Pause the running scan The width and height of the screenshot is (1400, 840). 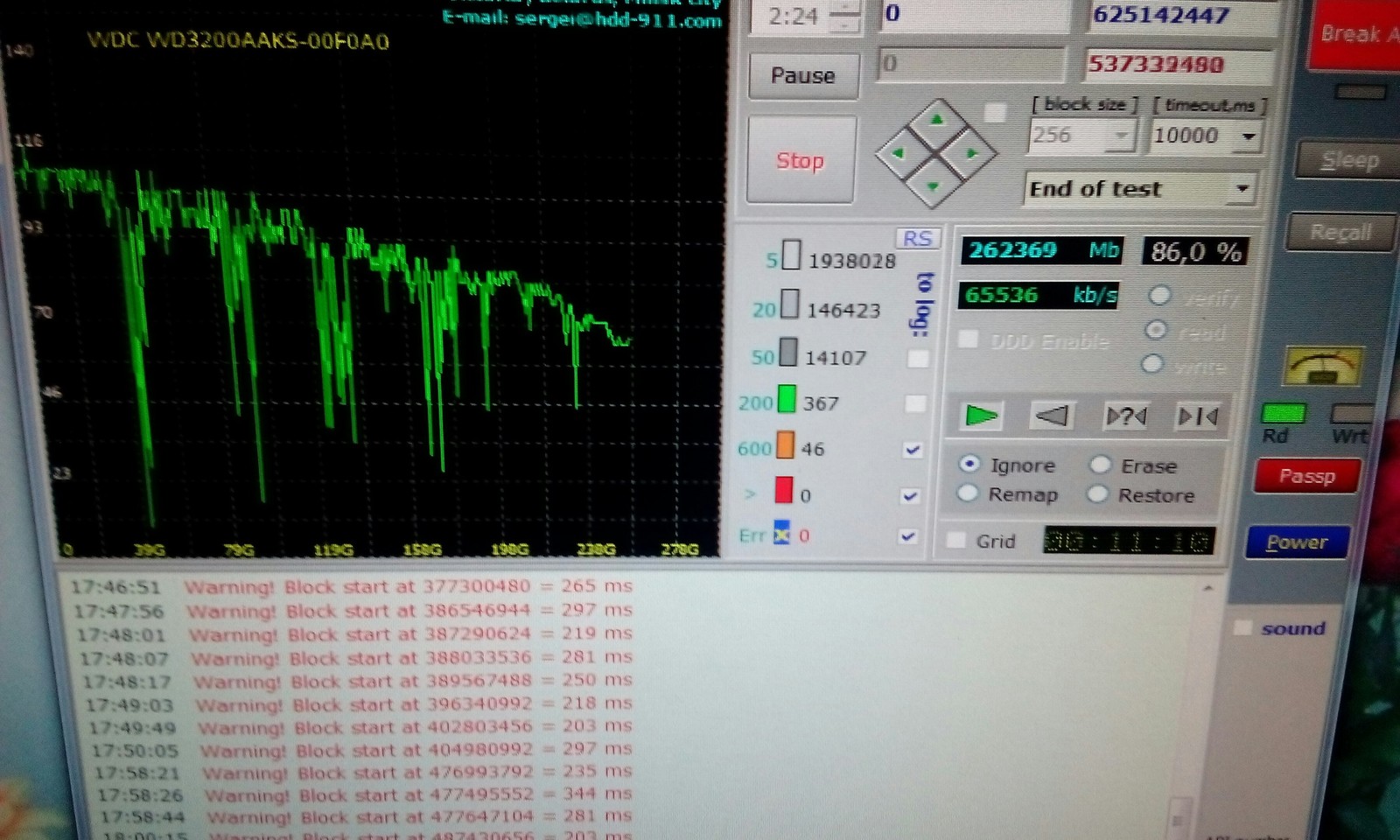point(802,76)
